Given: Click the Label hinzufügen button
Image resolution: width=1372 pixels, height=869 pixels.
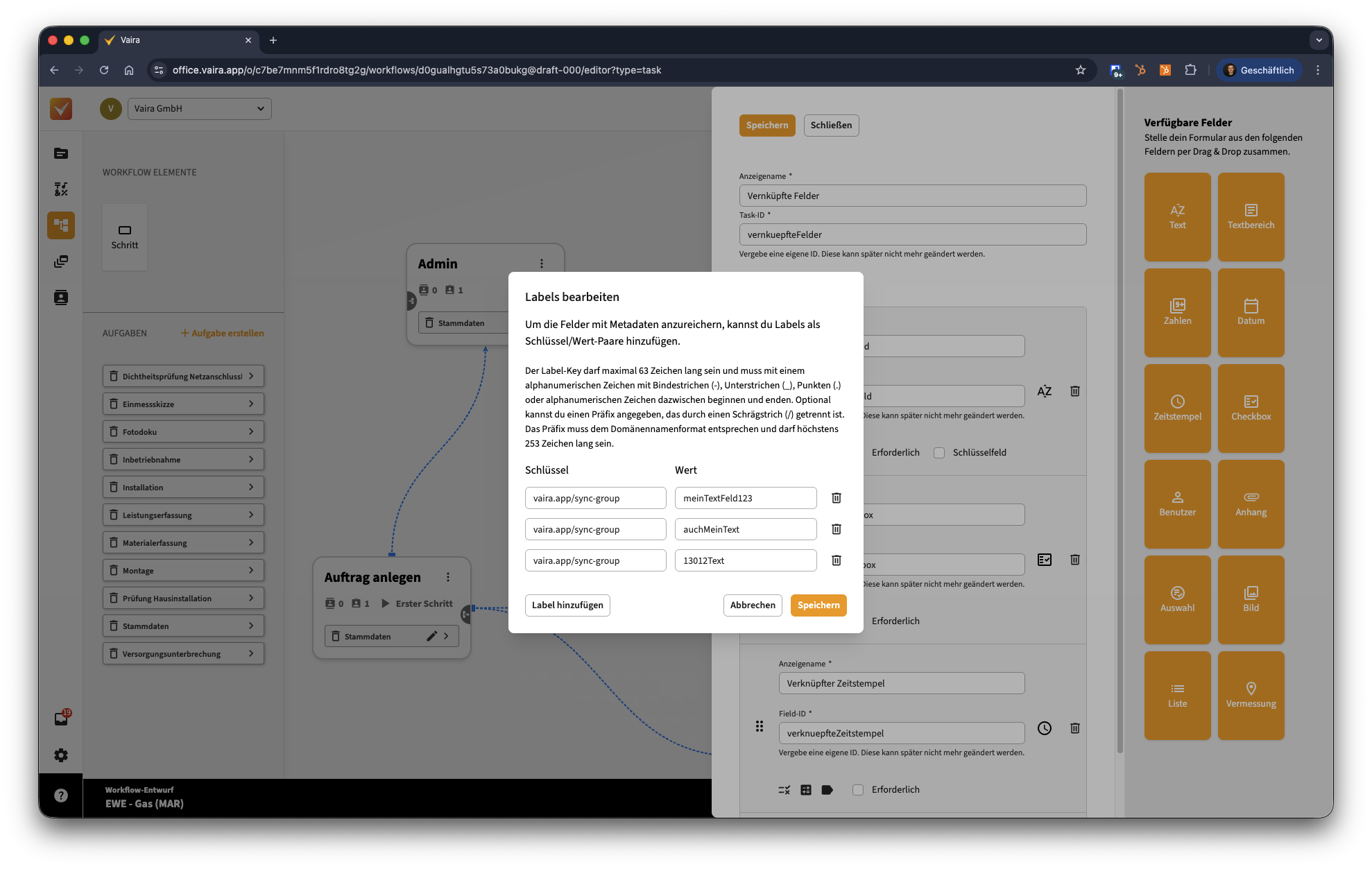Looking at the screenshot, I should [567, 605].
